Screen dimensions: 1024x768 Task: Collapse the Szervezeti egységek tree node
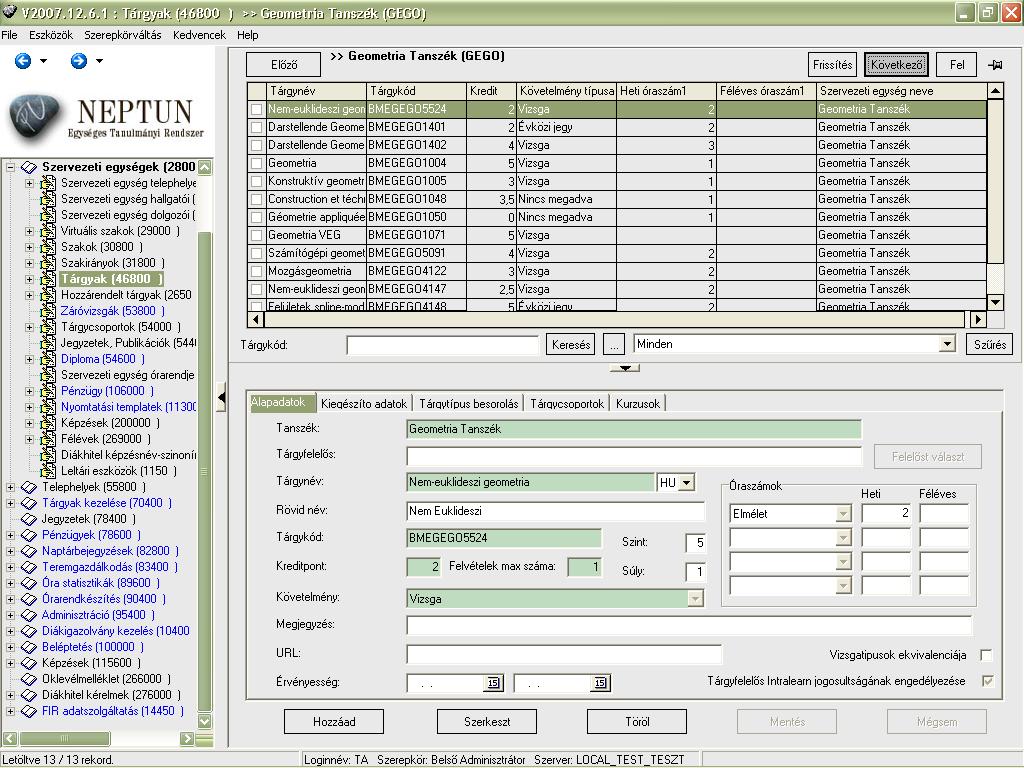[10, 167]
